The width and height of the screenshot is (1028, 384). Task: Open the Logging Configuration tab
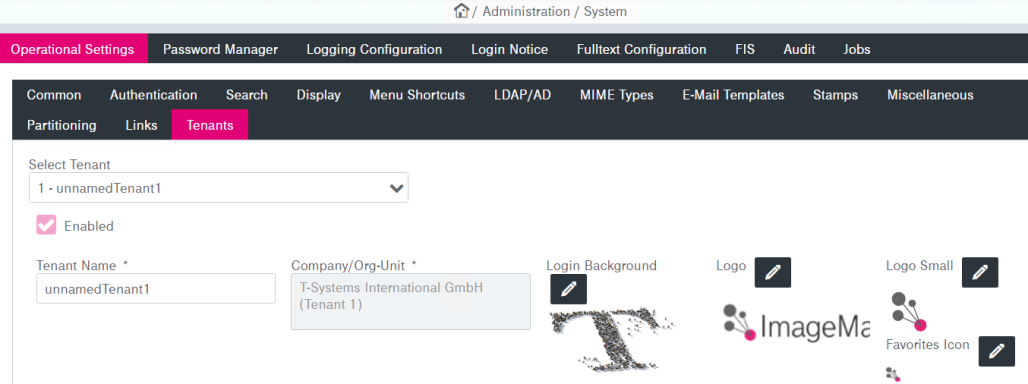(x=374, y=49)
